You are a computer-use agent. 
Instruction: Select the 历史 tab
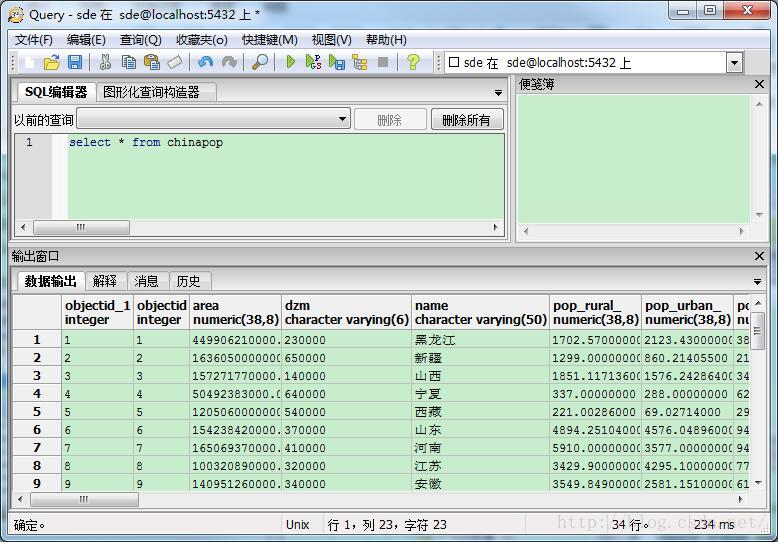189,281
